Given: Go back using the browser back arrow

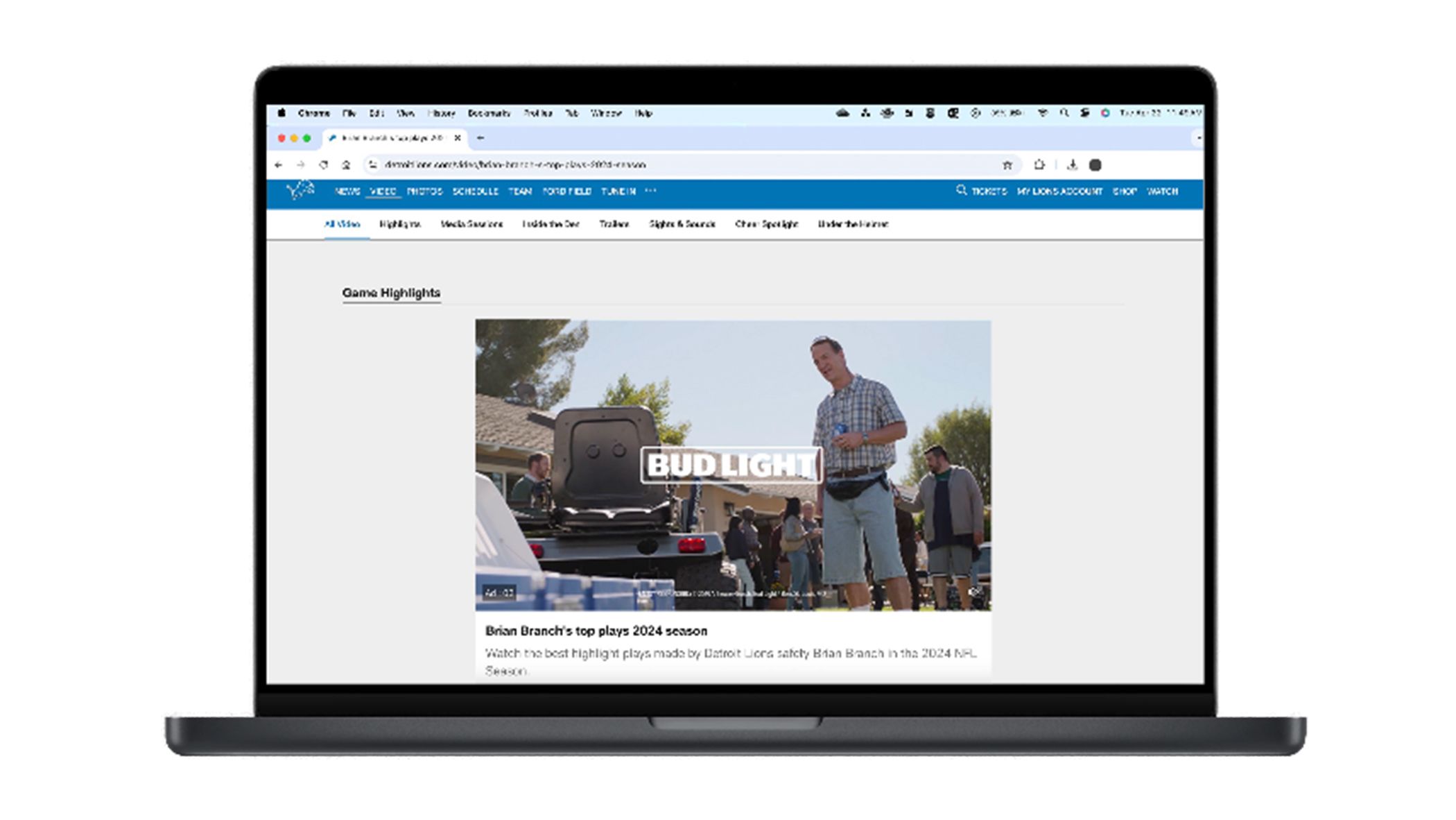Looking at the screenshot, I should tap(279, 165).
